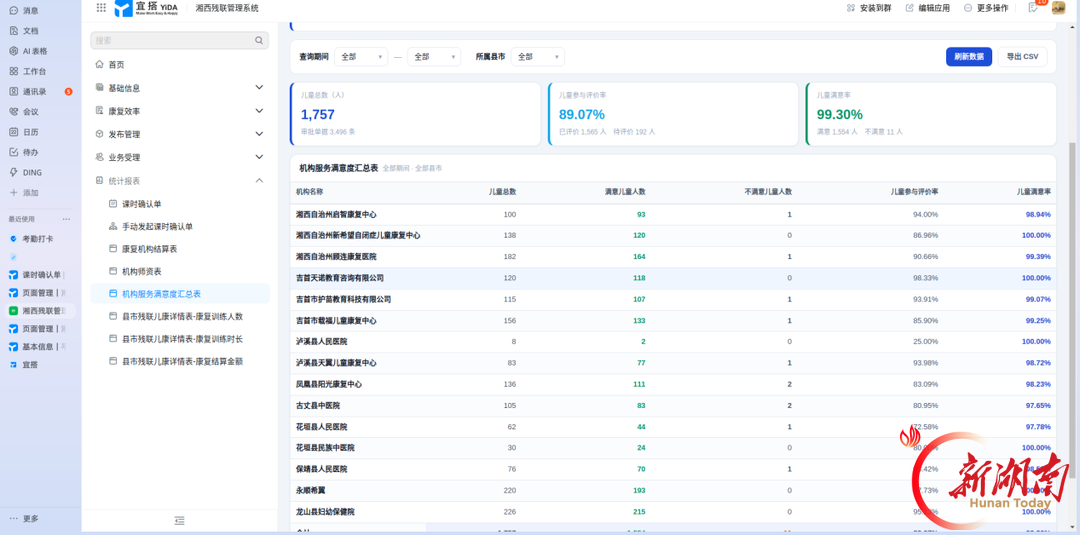This screenshot has height=535, width=1080.
Task: Open 会议 meetings icon
Action: tap(14, 112)
